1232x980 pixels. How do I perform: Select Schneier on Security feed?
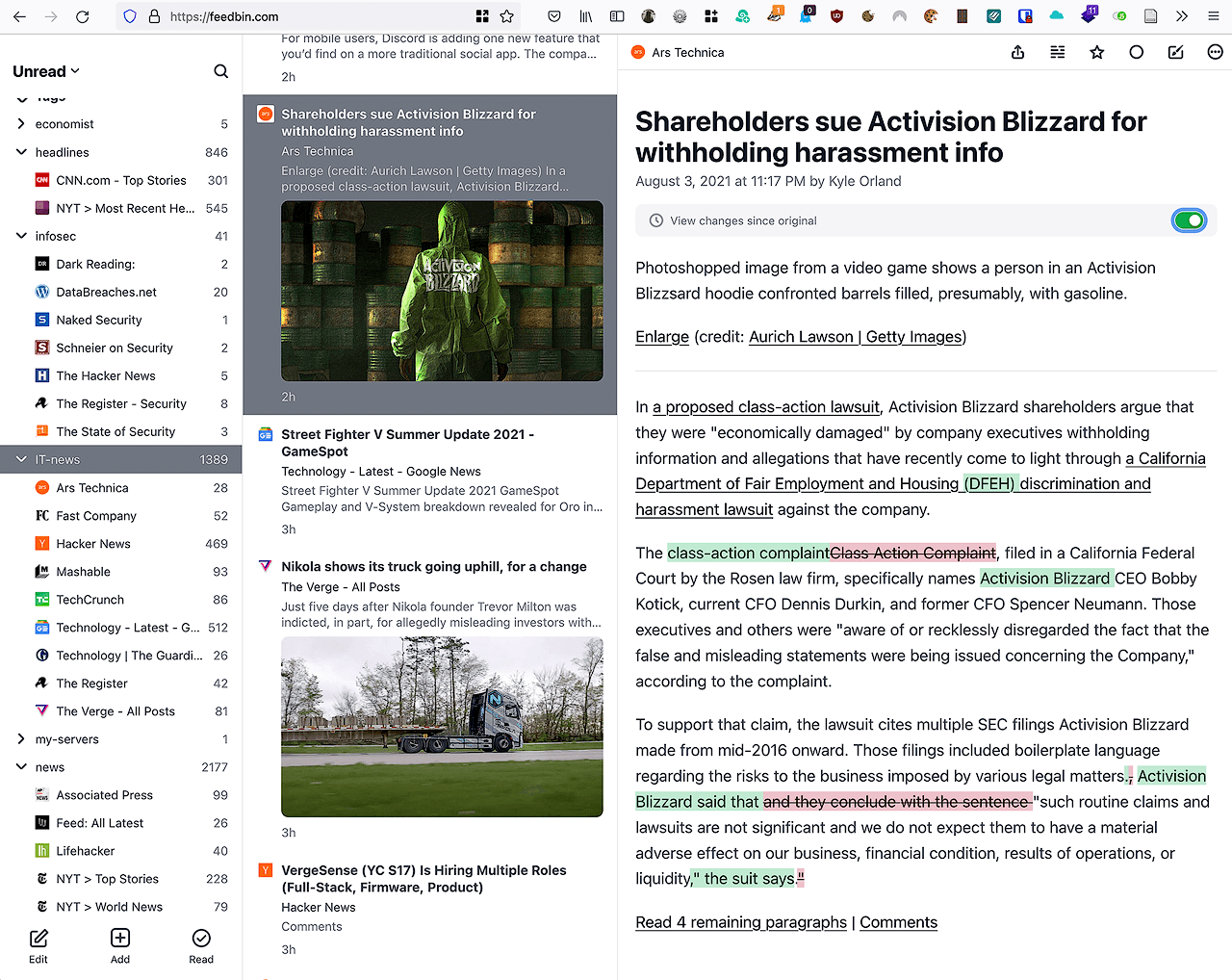click(x=121, y=348)
